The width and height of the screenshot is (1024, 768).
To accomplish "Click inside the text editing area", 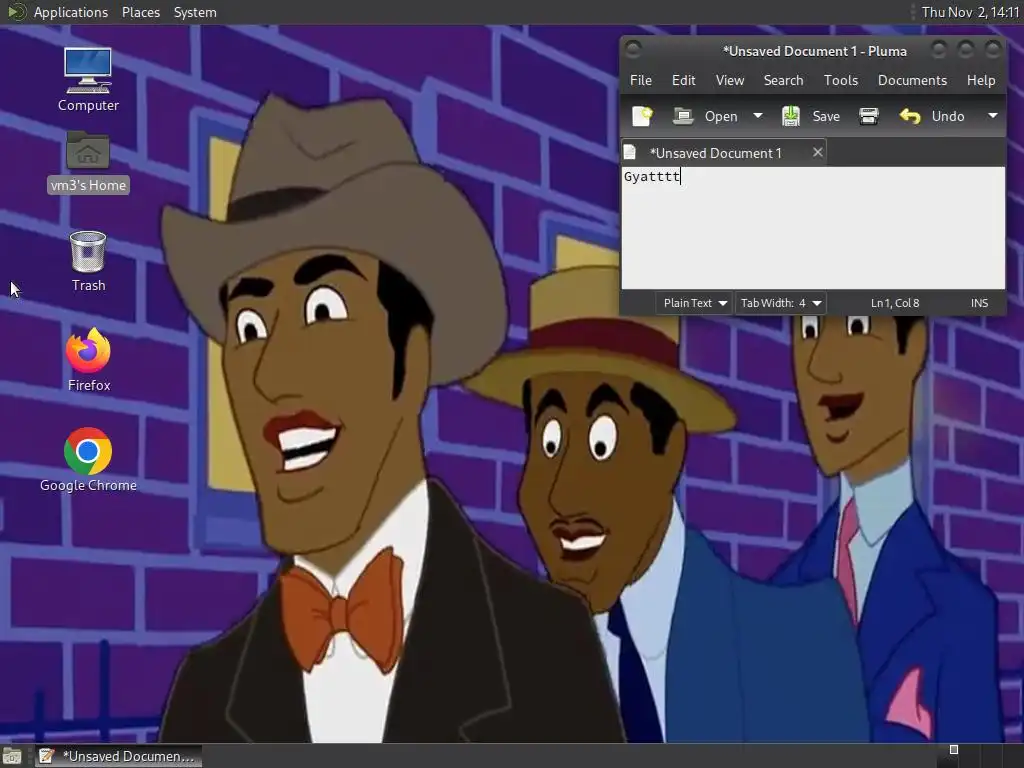I will [813, 228].
